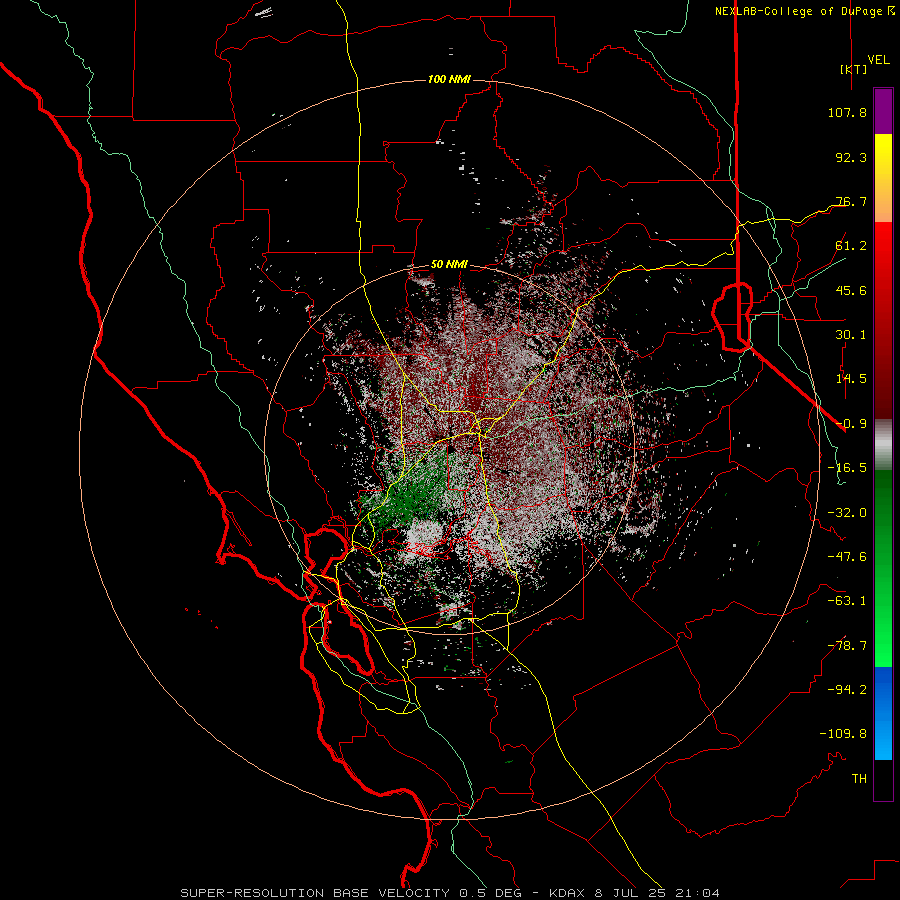The image size is (900, 900).
Task: Click the 100 NMI range ring label
Action: (449, 79)
